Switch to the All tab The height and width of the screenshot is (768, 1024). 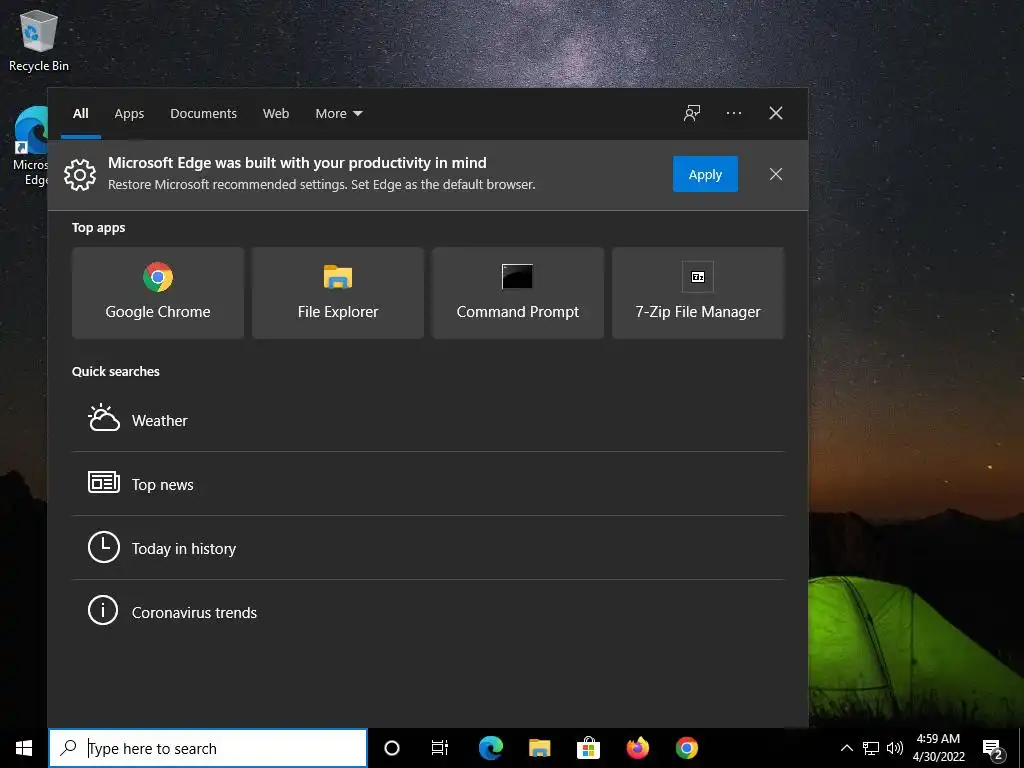click(x=81, y=113)
